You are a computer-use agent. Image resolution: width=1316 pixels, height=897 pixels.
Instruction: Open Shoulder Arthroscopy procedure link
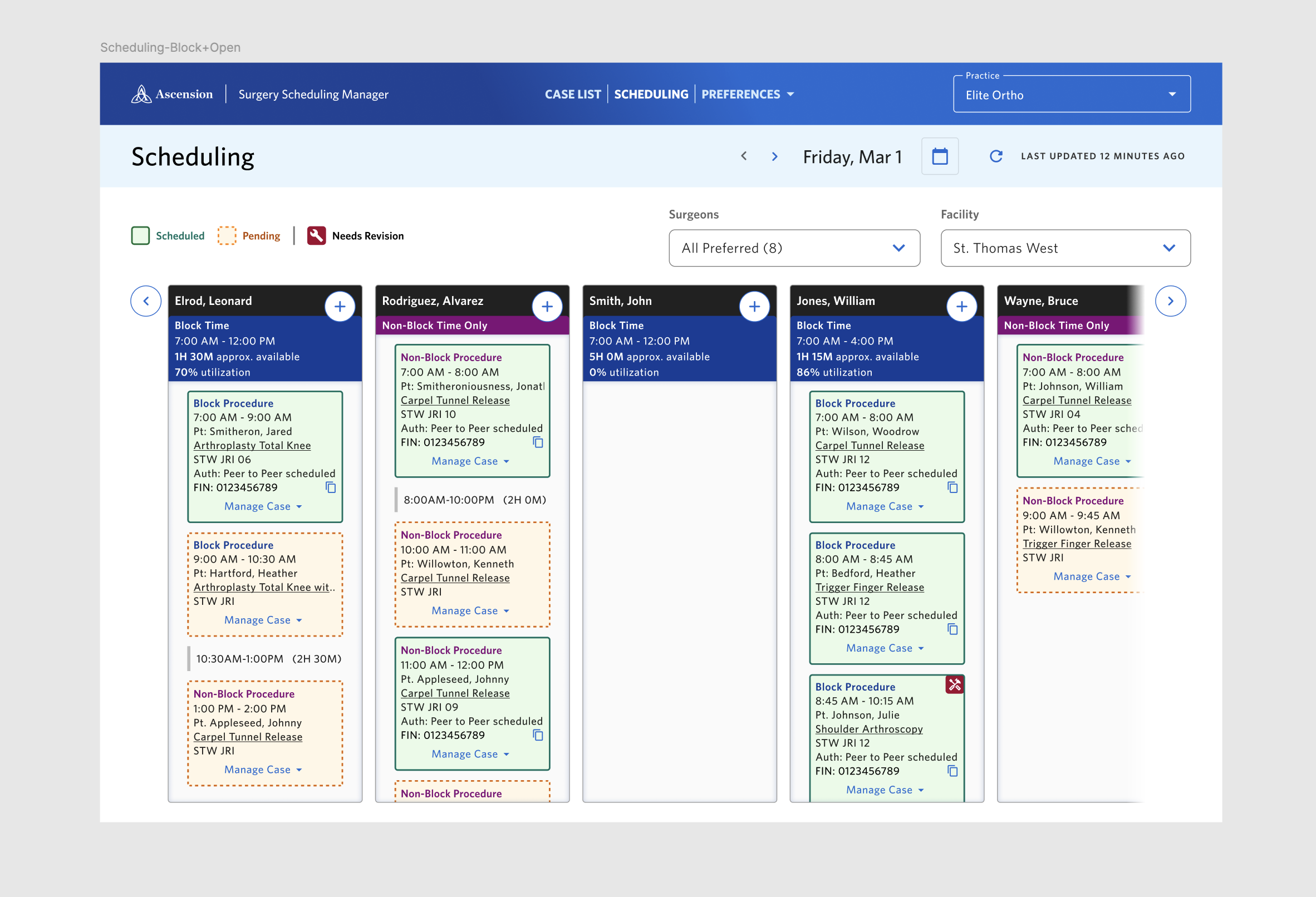[868, 729]
